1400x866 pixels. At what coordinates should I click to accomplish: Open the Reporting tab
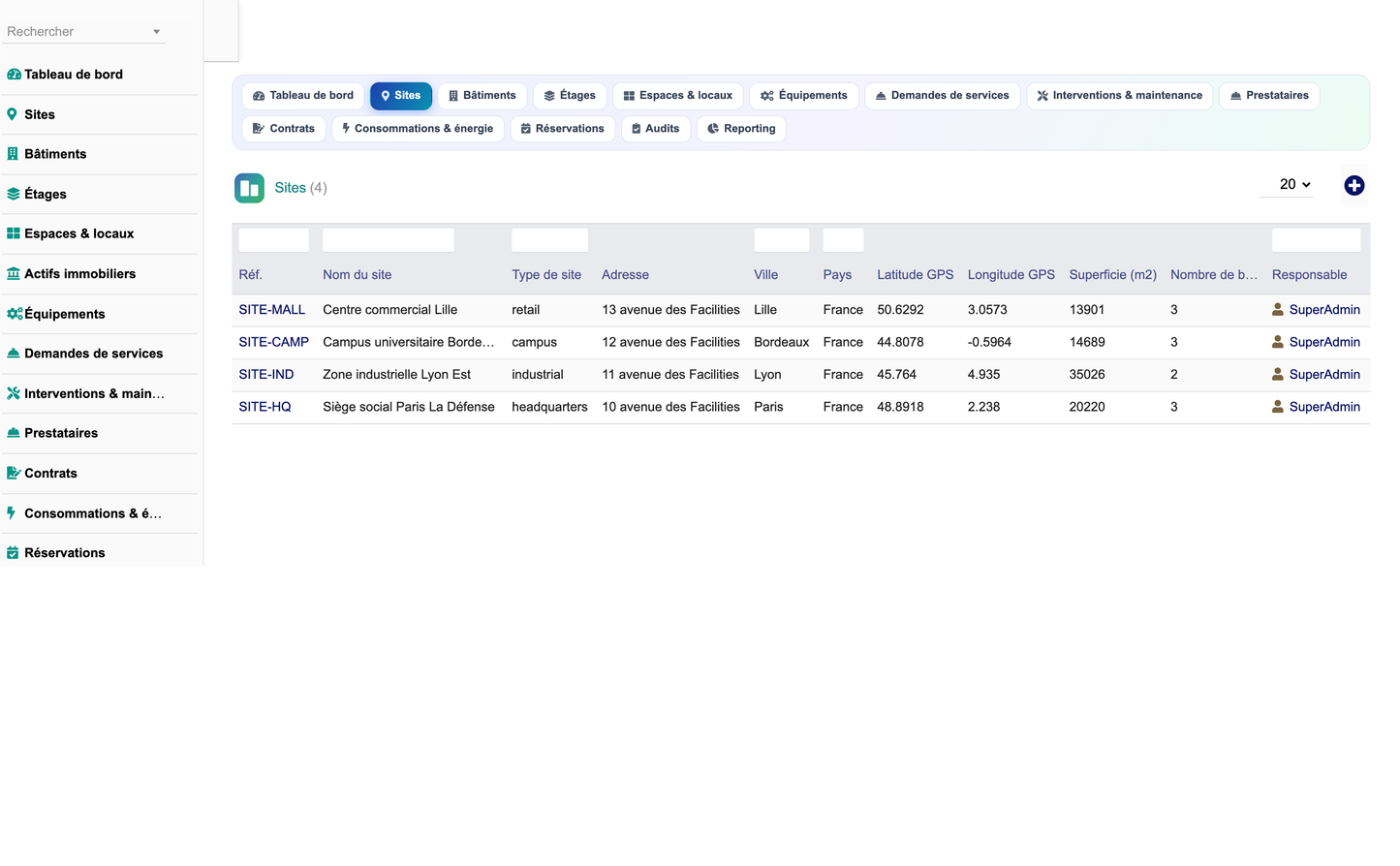coord(742,129)
